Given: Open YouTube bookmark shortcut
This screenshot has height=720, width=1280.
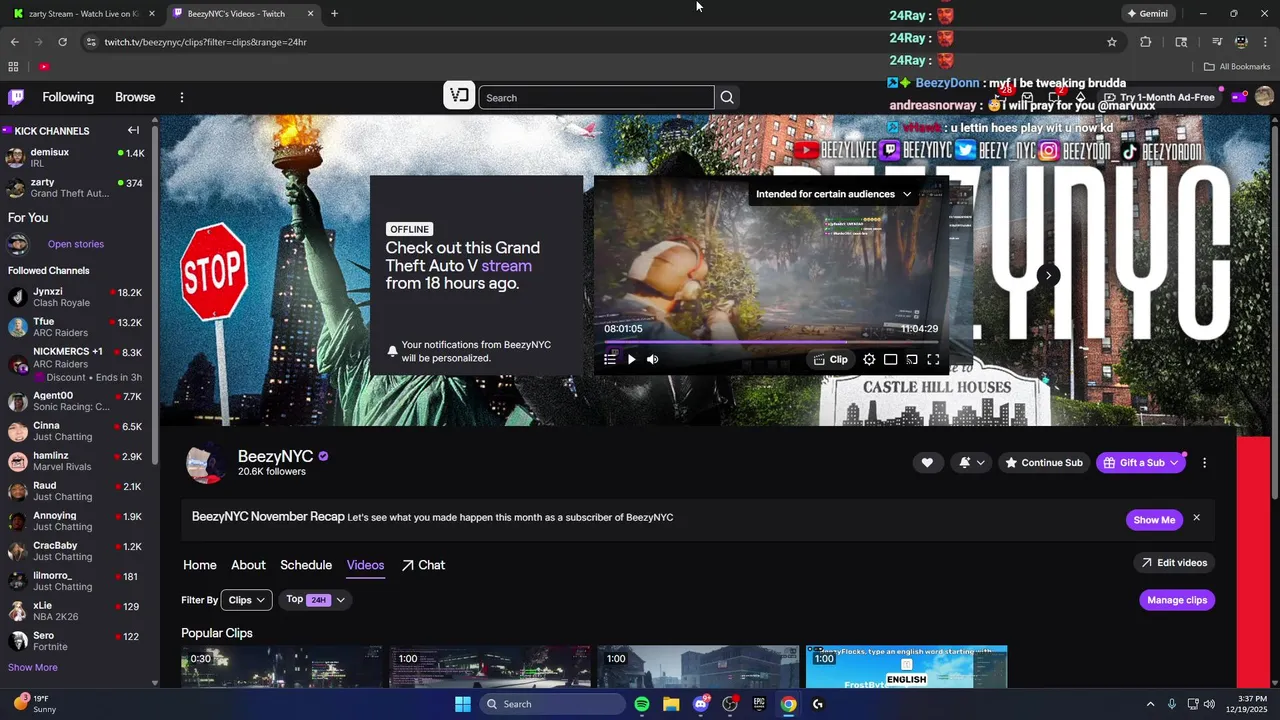Looking at the screenshot, I should (44, 67).
